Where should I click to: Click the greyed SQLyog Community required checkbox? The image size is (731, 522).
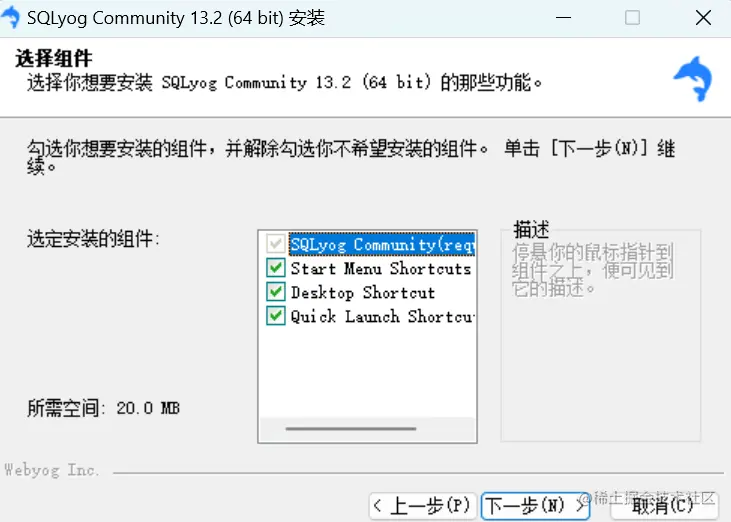point(276,243)
